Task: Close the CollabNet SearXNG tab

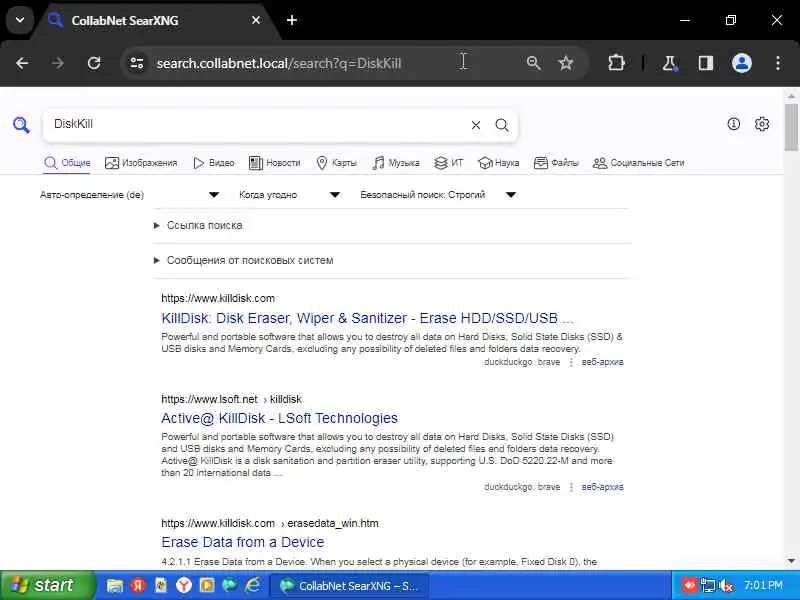Action: (x=256, y=20)
